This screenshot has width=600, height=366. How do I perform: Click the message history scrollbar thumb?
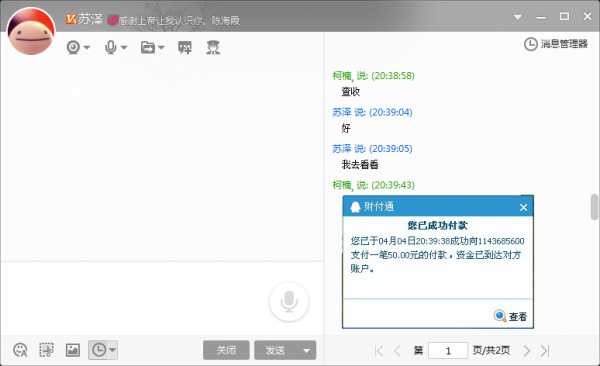click(x=594, y=207)
